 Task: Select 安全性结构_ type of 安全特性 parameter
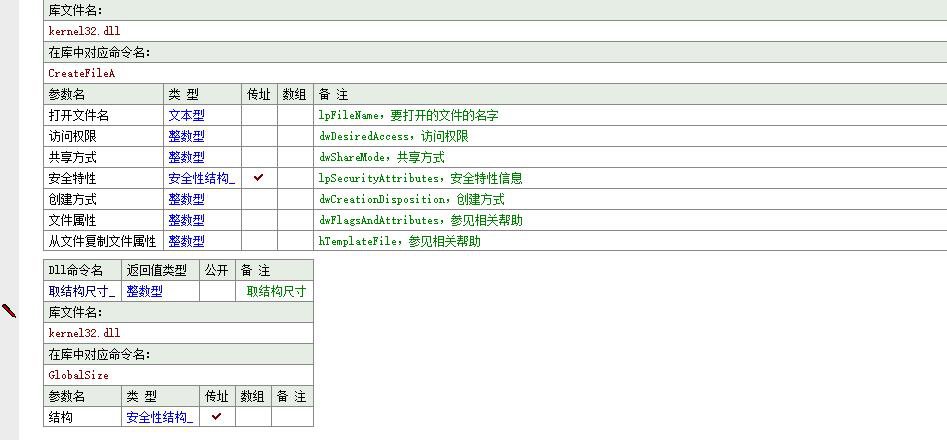tap(201, 178)
